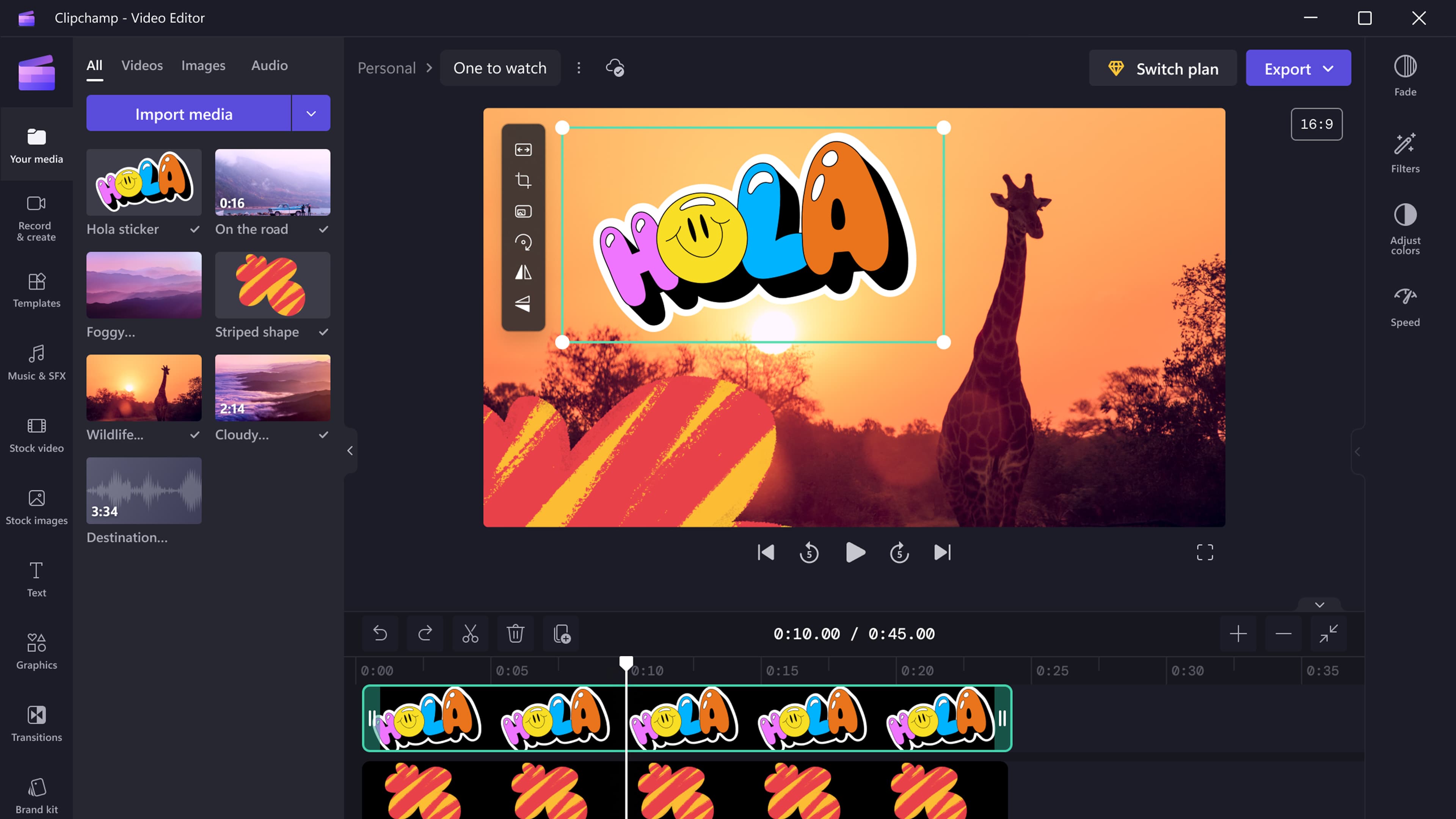Select the Destination audio thumbnail
Viewport: 1456px width, 819px height.
(x=144, y=491)
